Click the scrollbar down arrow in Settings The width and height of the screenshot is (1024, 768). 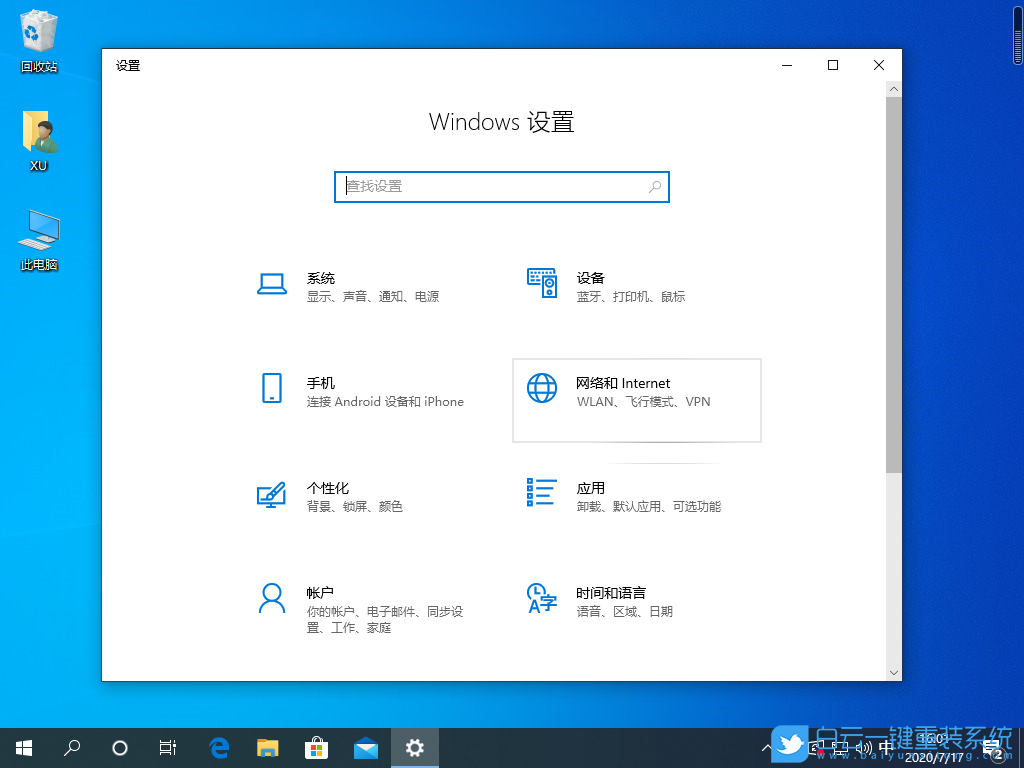click(893, 673)
